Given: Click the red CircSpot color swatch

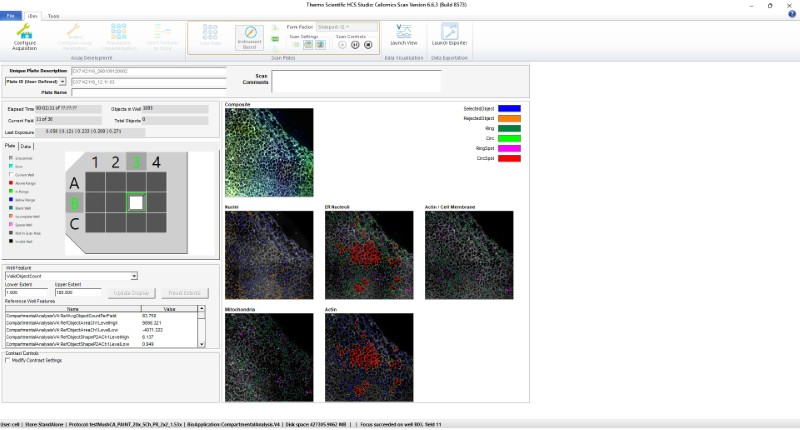Looking at the screenshot, I should (x=508, y=157).
